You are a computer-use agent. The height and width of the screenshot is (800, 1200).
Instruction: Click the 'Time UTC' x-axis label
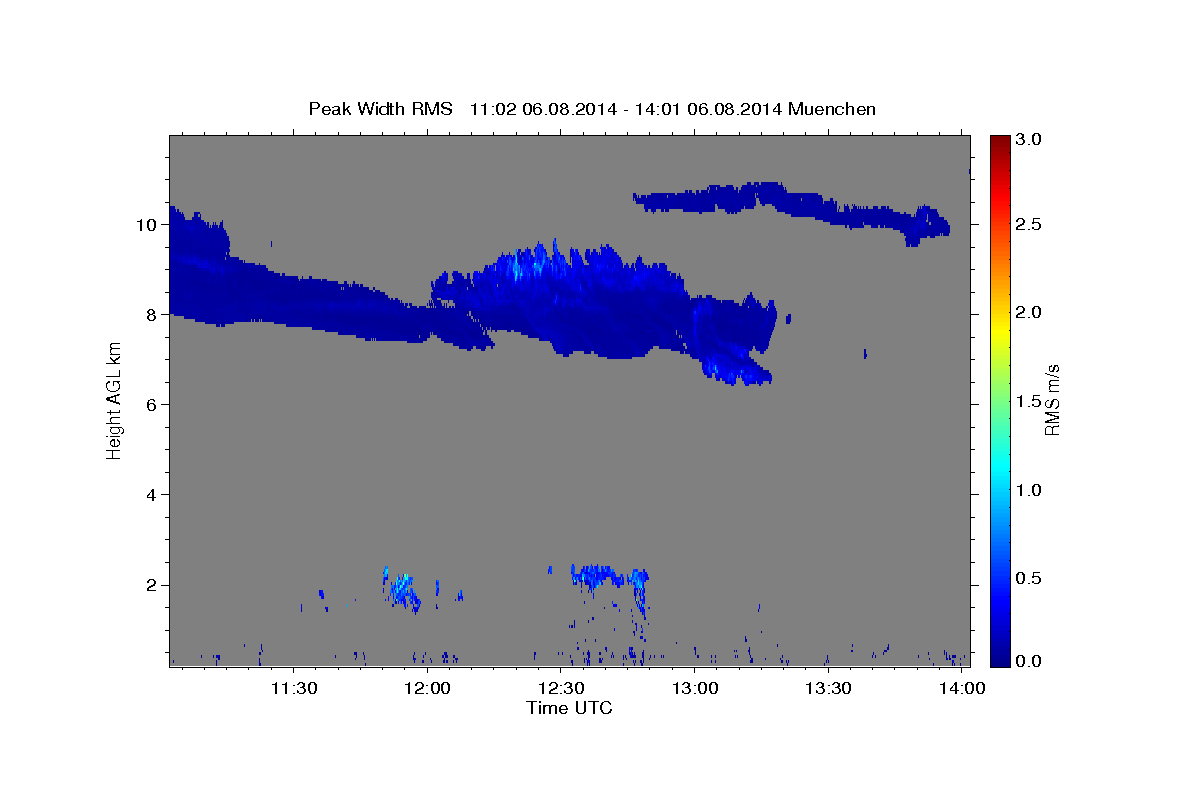569,708
